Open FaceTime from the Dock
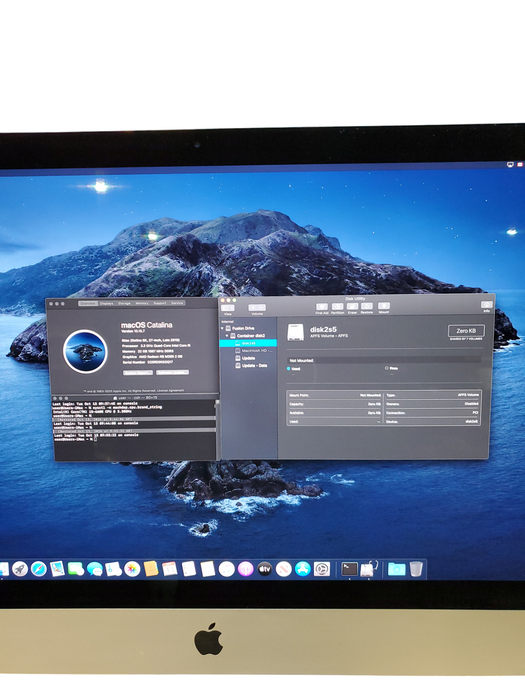Image resolution: width=525 pixels, height=700 pixels. (76, 569)
